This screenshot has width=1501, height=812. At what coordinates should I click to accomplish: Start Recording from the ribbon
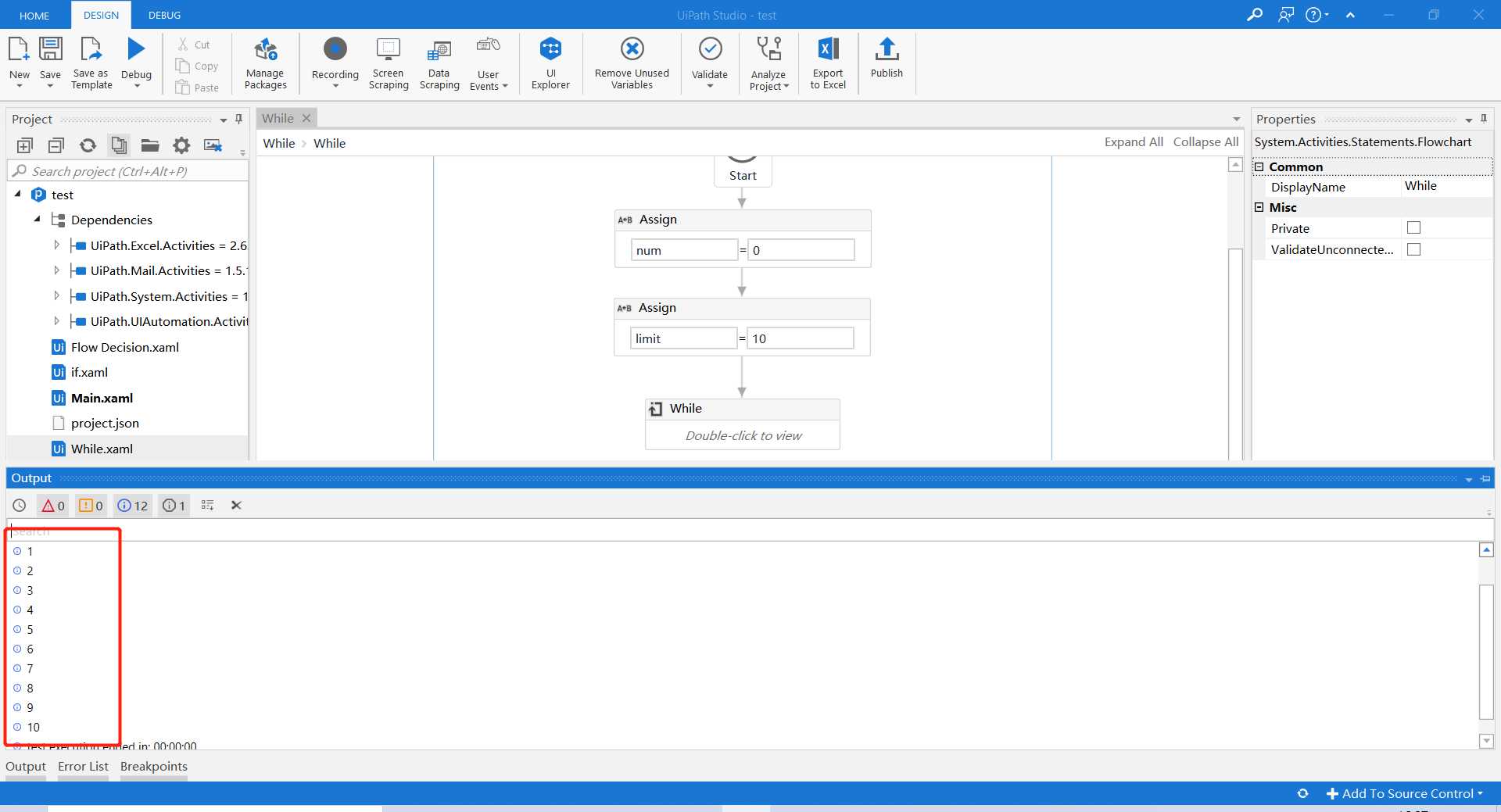(335, 63)
